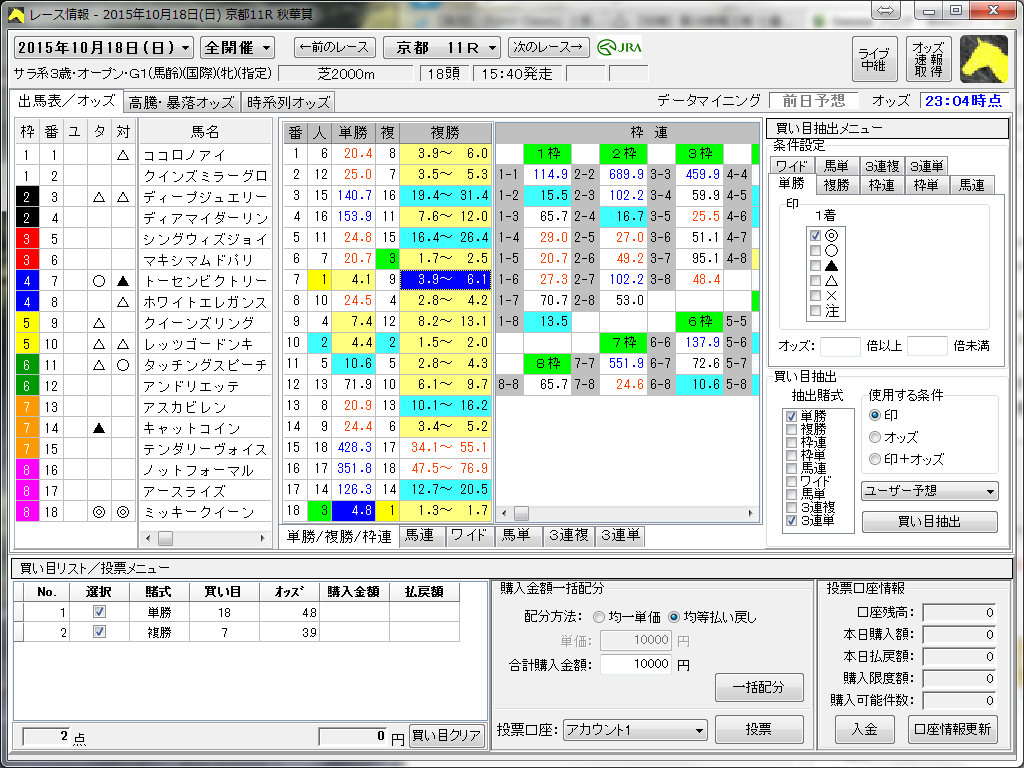Screen dimensions: 1024x768
Task: Click right scroll arrow of odds table
Action: click(752, 513)
